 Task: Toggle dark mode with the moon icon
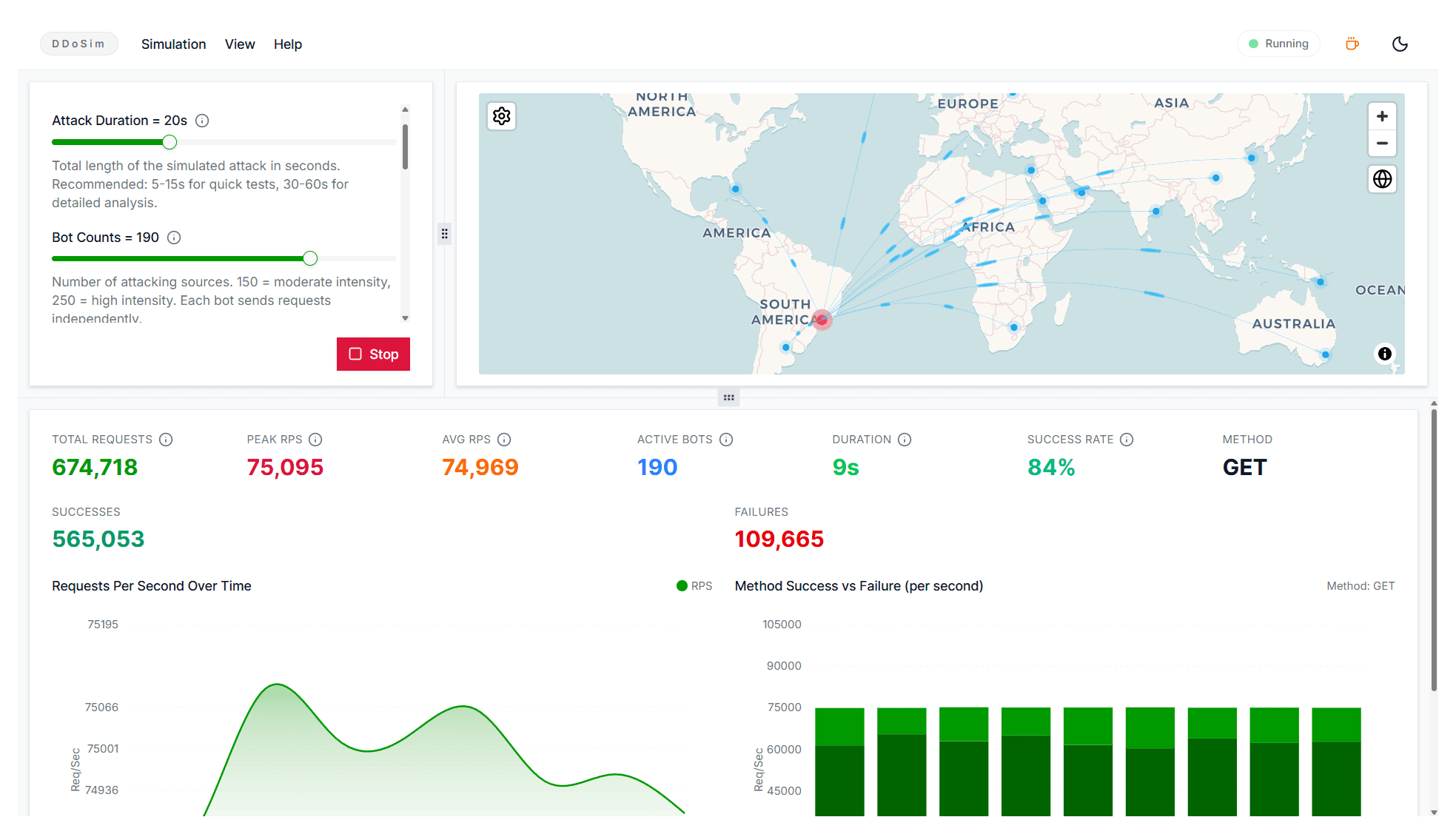coord(1399,44)
